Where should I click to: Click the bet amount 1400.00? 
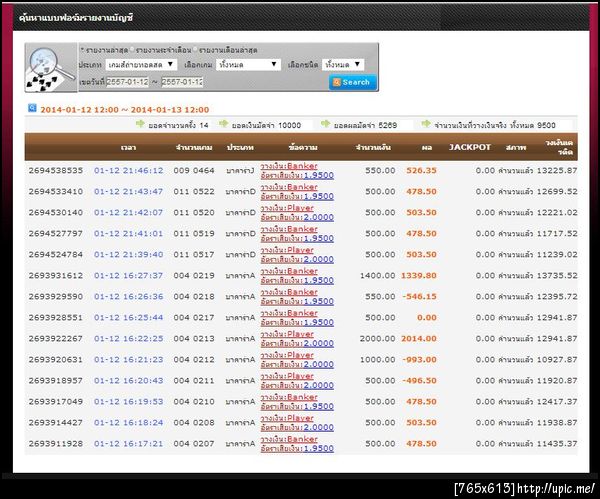[x=378, y=276]
